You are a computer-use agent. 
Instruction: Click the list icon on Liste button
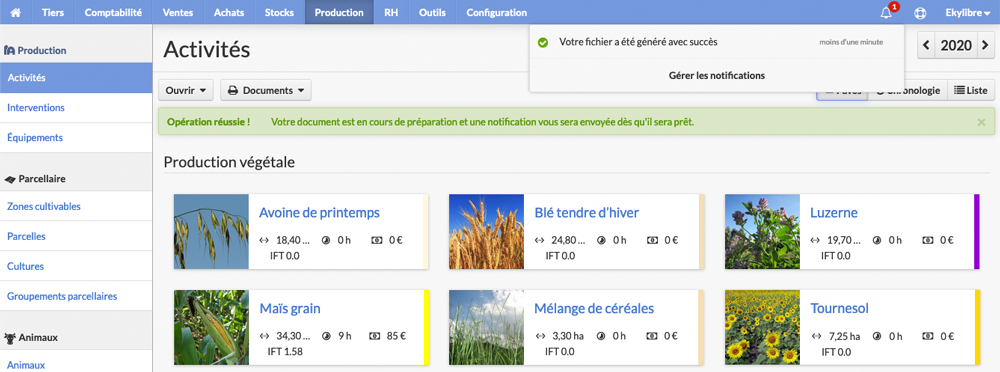pos(959,91)
